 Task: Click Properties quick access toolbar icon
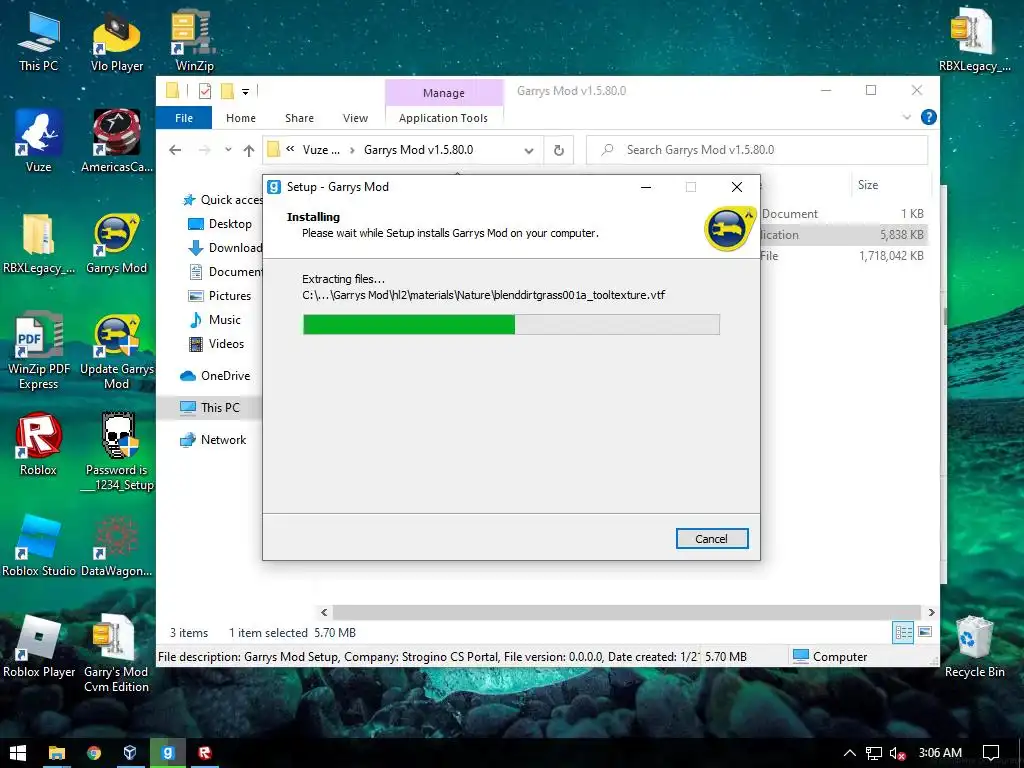click(x=205, y=91)
